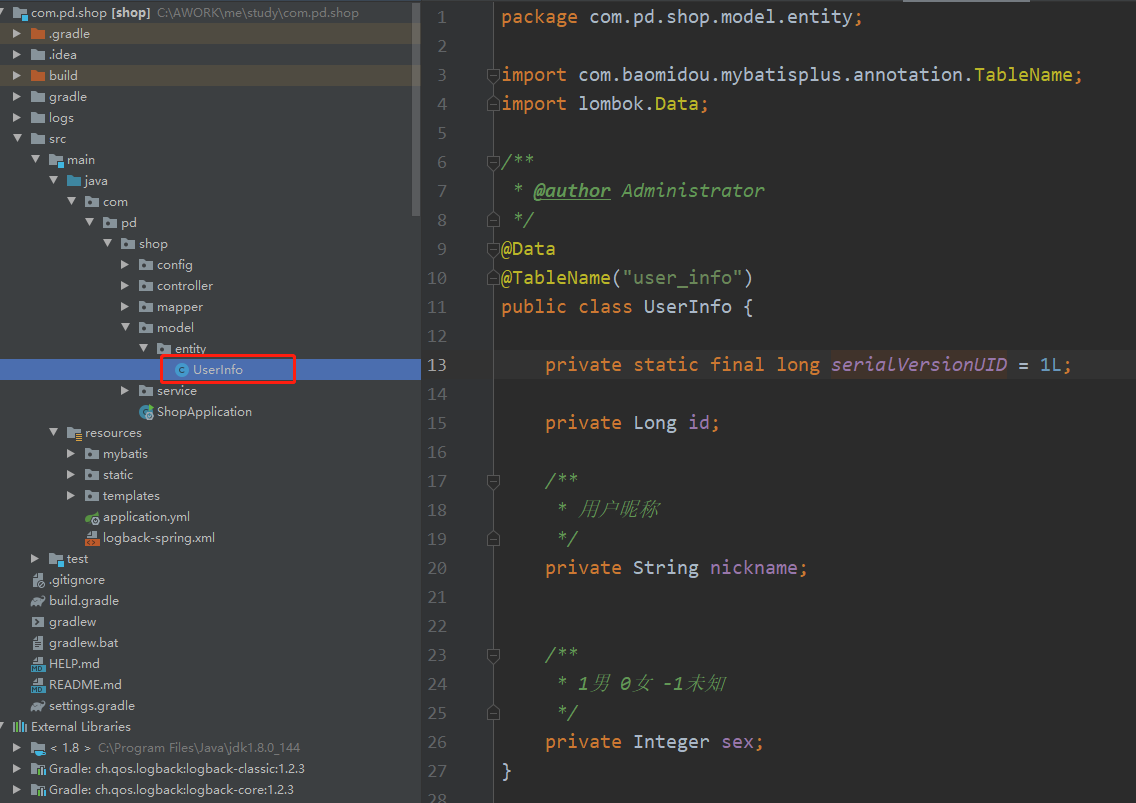Image resolution: width=1136 pixels, height=803 pixels.
Task: Click the test folder icon
Action: coord(57,559)
